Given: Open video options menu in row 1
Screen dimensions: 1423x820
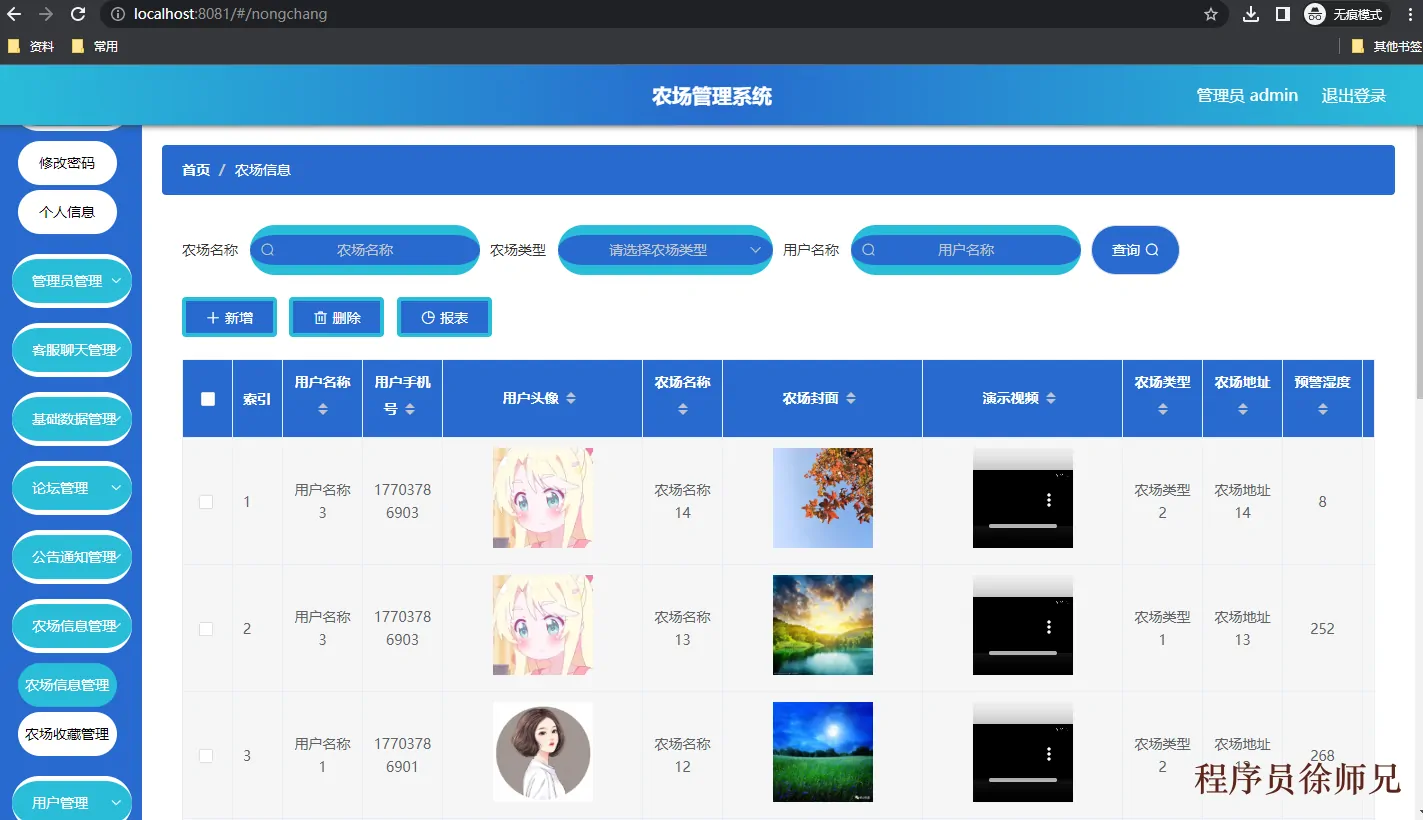Looking at the screenshot, I should 1049,500.
